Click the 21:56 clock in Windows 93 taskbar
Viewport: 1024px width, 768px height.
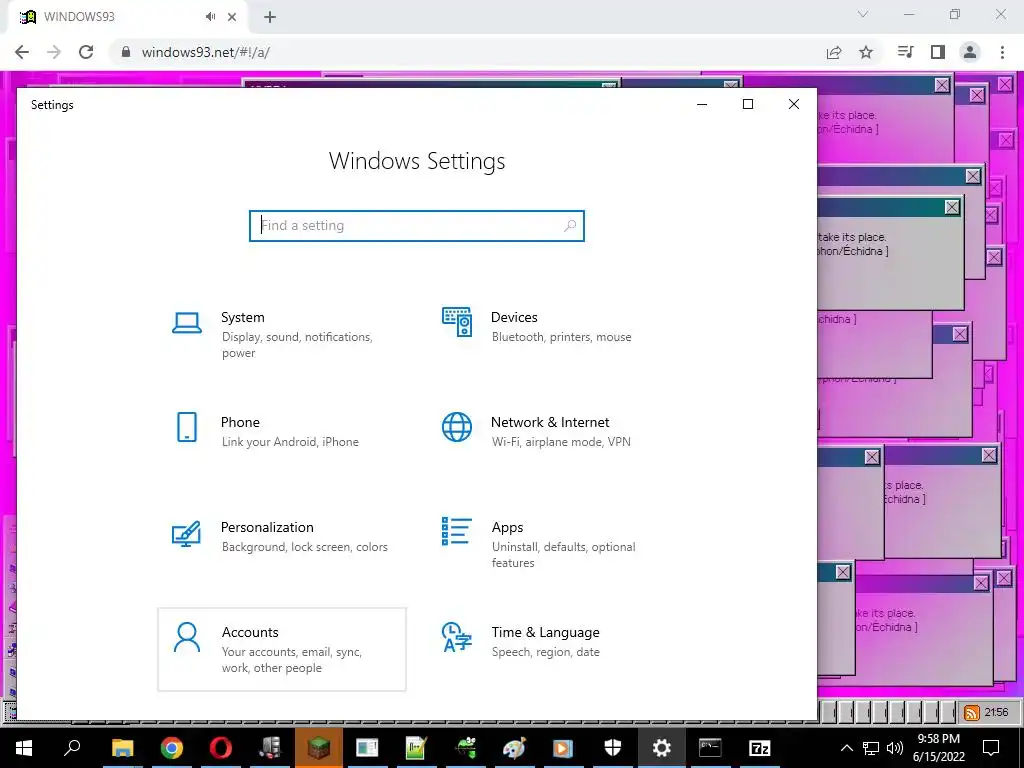click(x=996, y=712)
